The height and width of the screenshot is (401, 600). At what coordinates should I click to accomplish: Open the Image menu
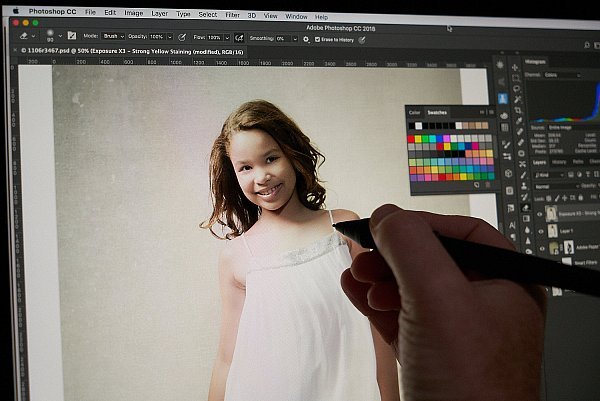coord(134,13)
